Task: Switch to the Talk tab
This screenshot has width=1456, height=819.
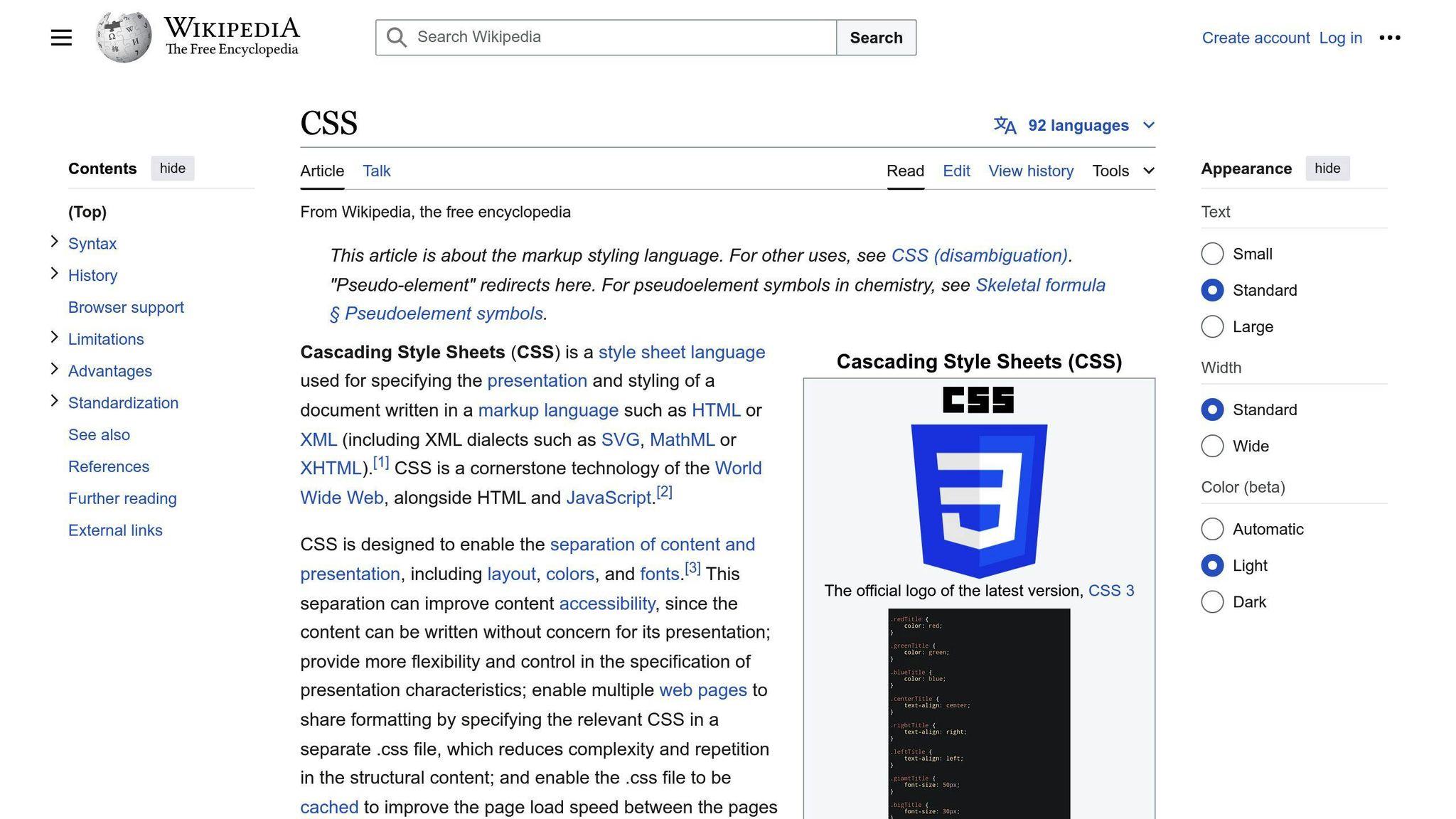Action: pos(376,171)
